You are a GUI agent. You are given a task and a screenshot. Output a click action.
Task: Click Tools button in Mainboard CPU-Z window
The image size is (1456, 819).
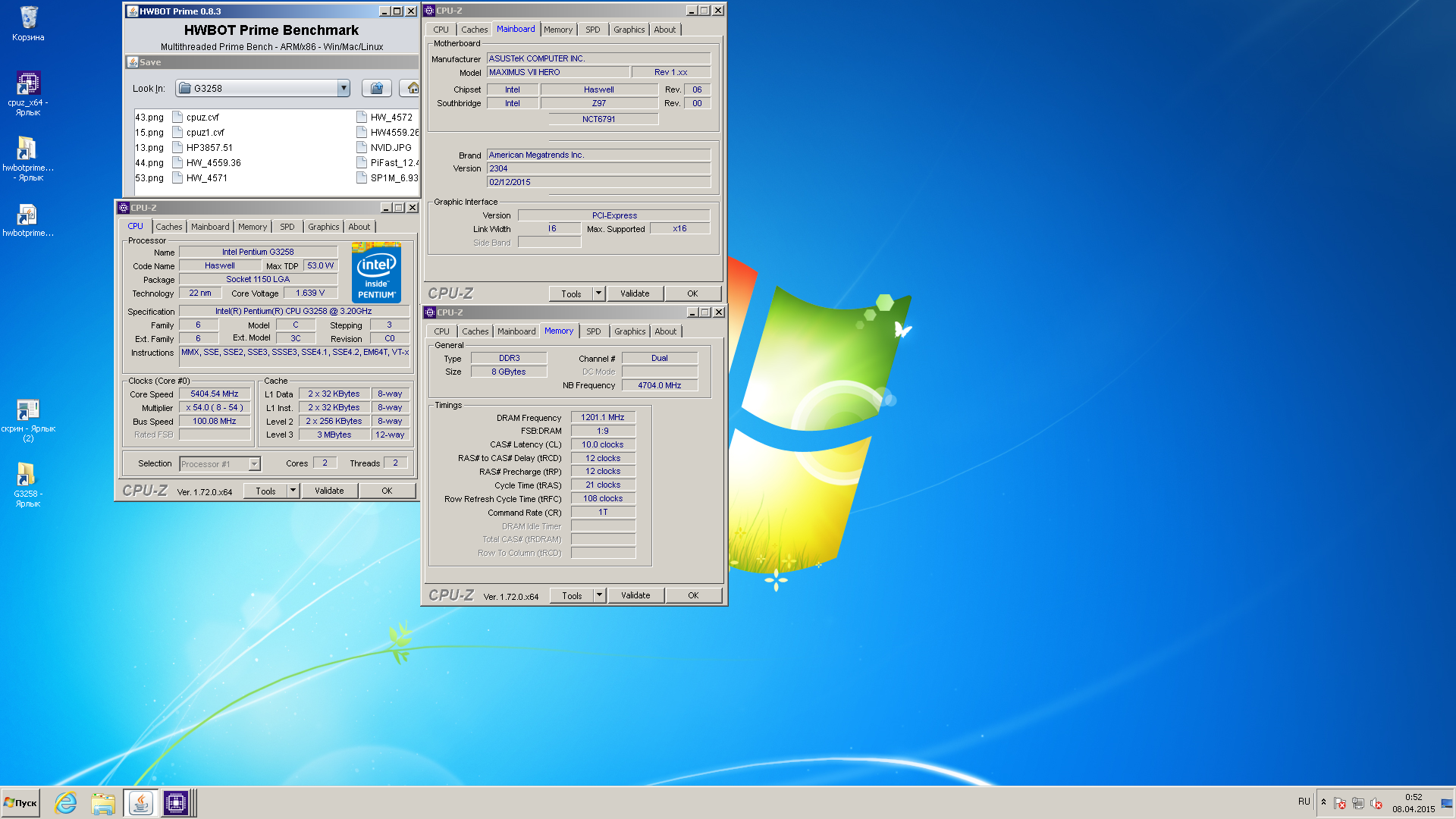(571, 293)
